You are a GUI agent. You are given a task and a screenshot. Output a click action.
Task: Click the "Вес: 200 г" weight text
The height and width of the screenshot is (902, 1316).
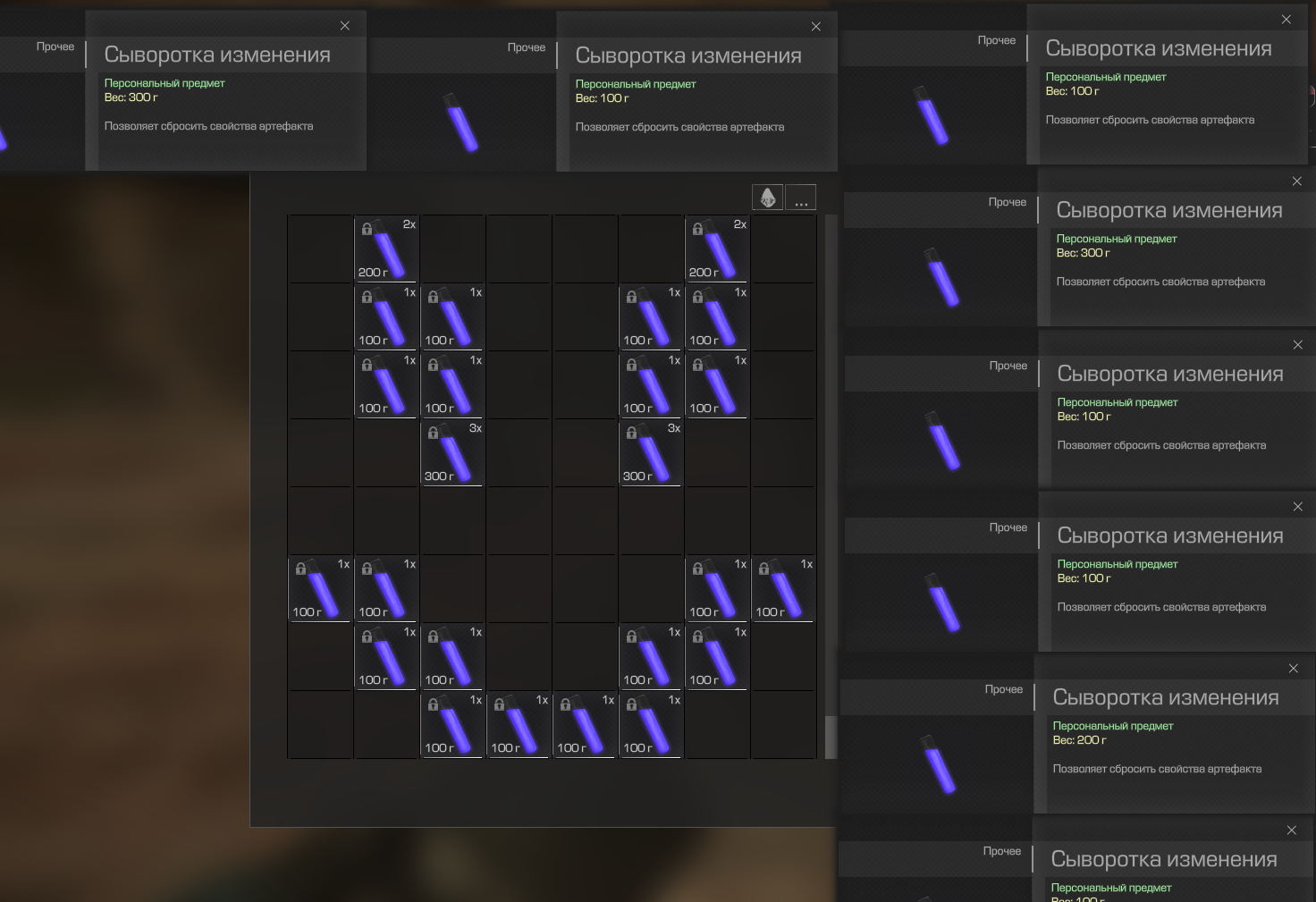pos(1080,740)
